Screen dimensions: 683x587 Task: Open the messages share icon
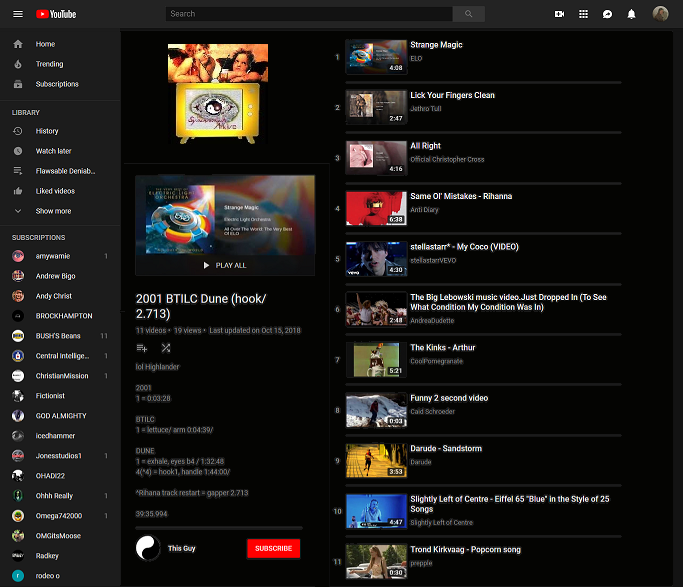(607, 14)
